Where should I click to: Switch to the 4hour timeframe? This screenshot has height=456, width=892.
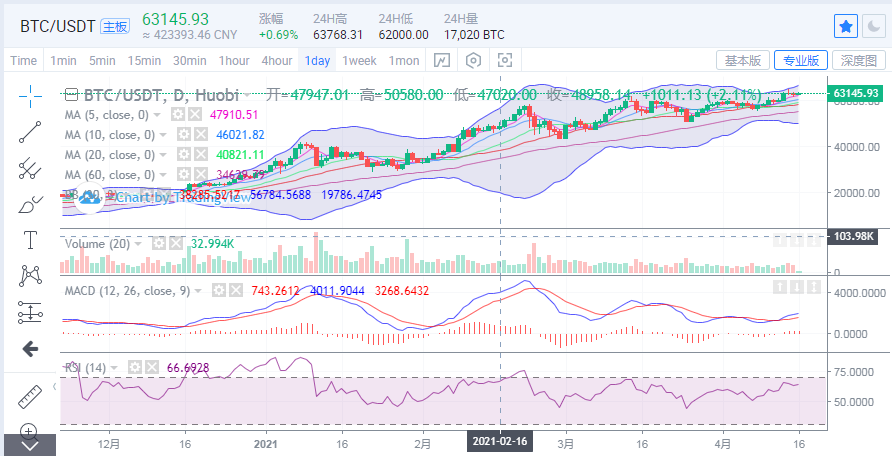click(277, 61)
